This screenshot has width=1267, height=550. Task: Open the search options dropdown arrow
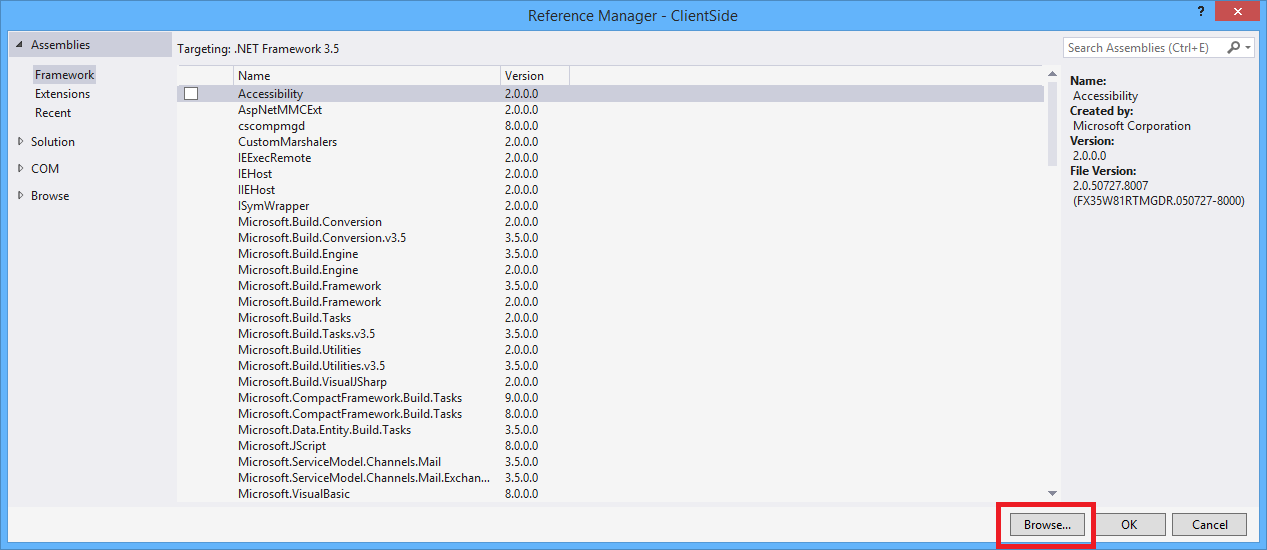coord(1248,48)
